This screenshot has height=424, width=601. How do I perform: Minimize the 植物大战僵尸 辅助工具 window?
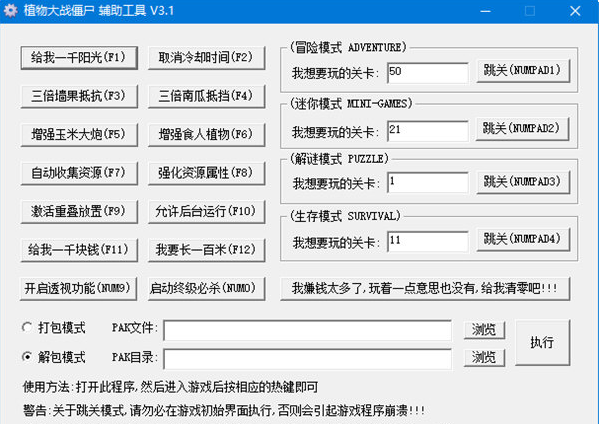(486, 11)
